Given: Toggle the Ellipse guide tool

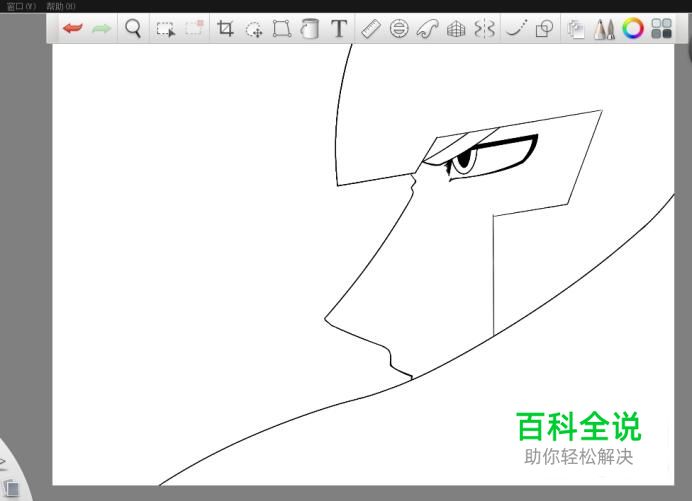Looking at the screenshot, I should (x=399, y=29).
